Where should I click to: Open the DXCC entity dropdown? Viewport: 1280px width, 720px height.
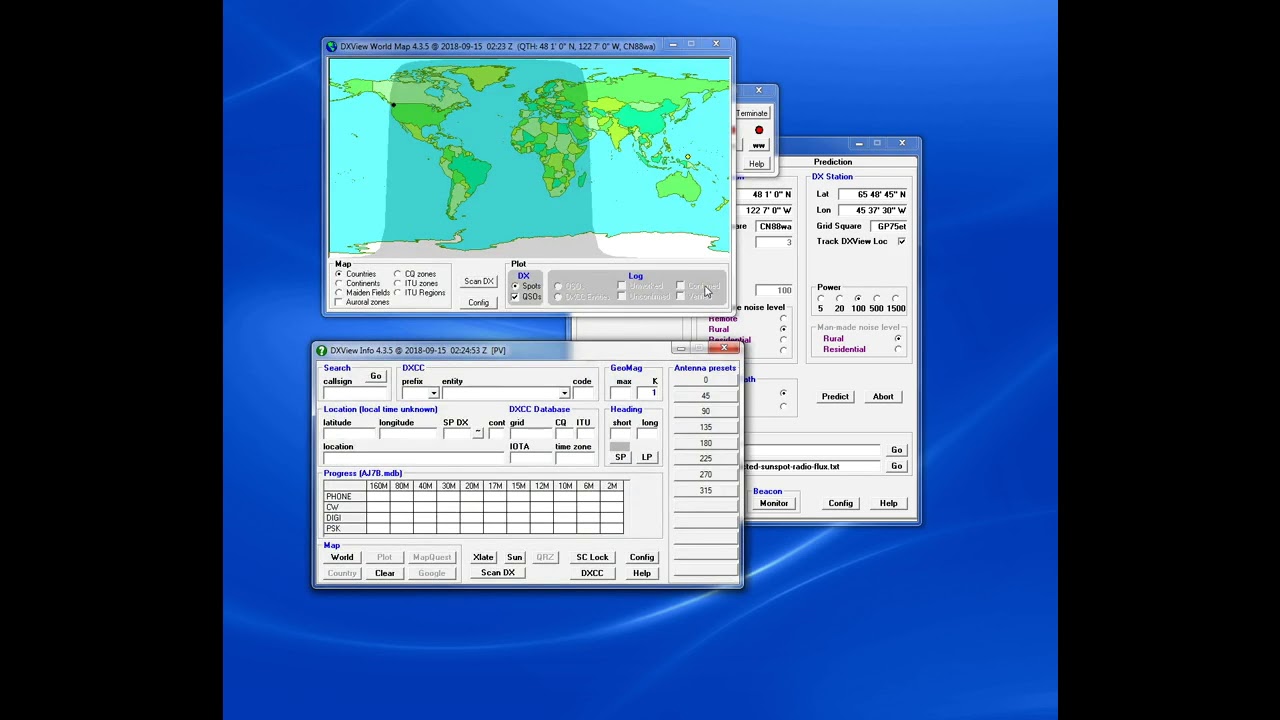click(x=564, y=393)
